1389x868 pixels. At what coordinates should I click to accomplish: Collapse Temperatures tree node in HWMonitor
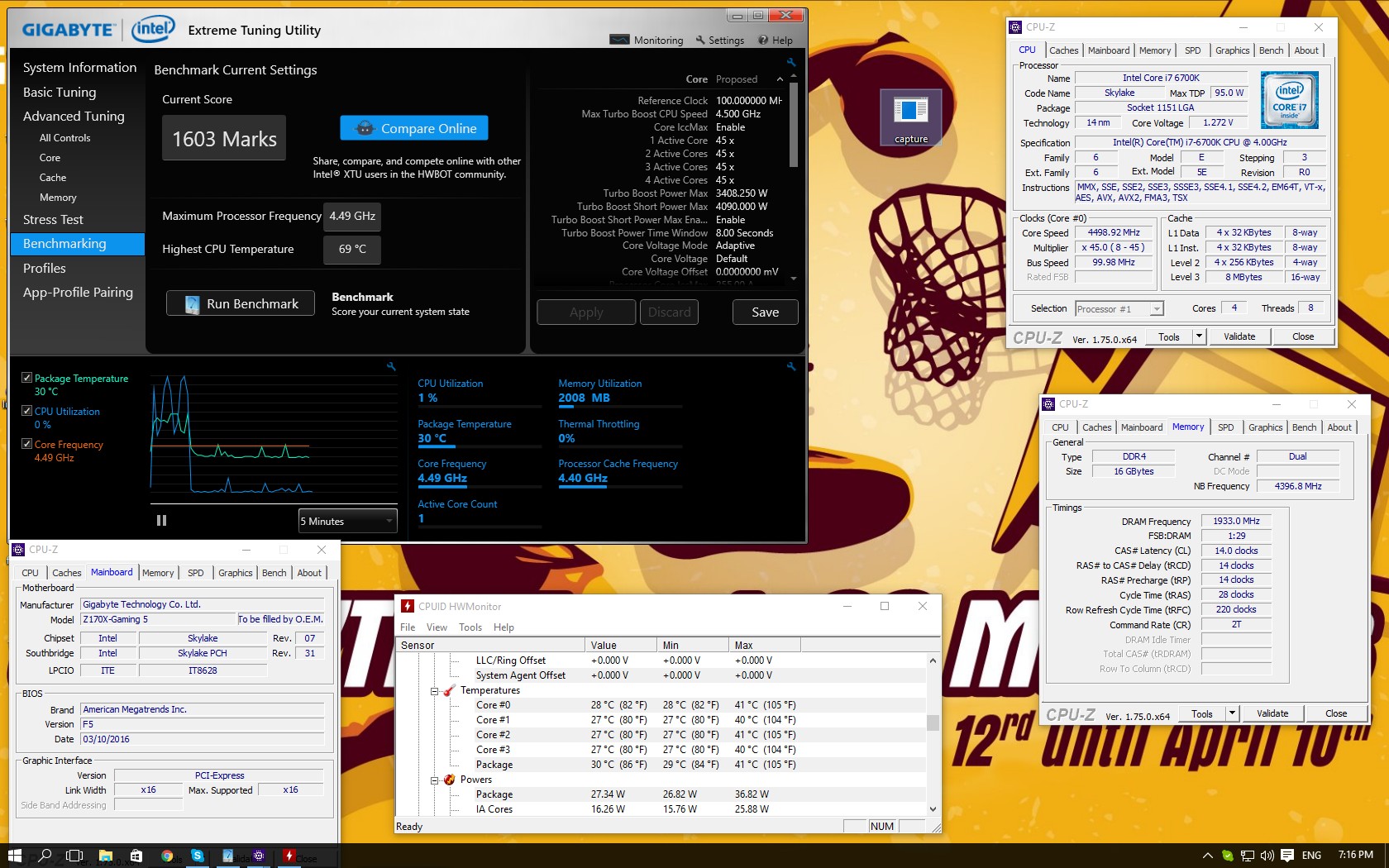pyautogui.click(x=434, y=691)
